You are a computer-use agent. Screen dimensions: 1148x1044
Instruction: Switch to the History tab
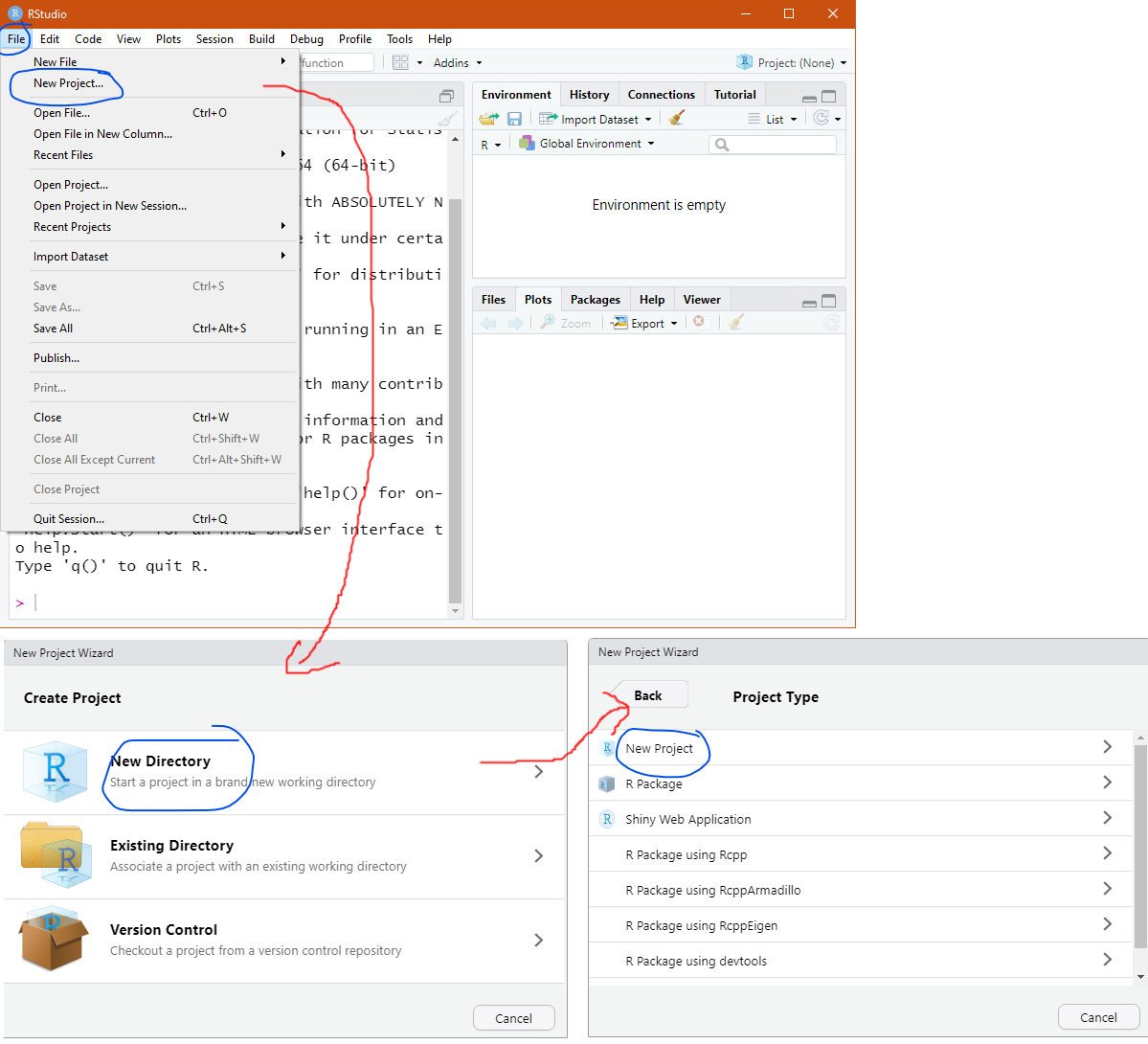[589, 95]
